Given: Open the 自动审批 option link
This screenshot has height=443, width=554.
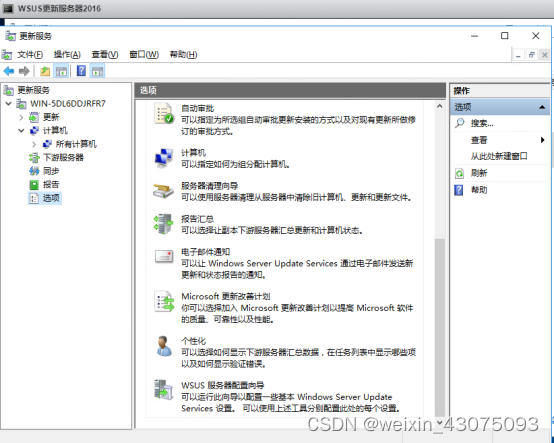Looking at the screenshot, I should pos(198,108).
